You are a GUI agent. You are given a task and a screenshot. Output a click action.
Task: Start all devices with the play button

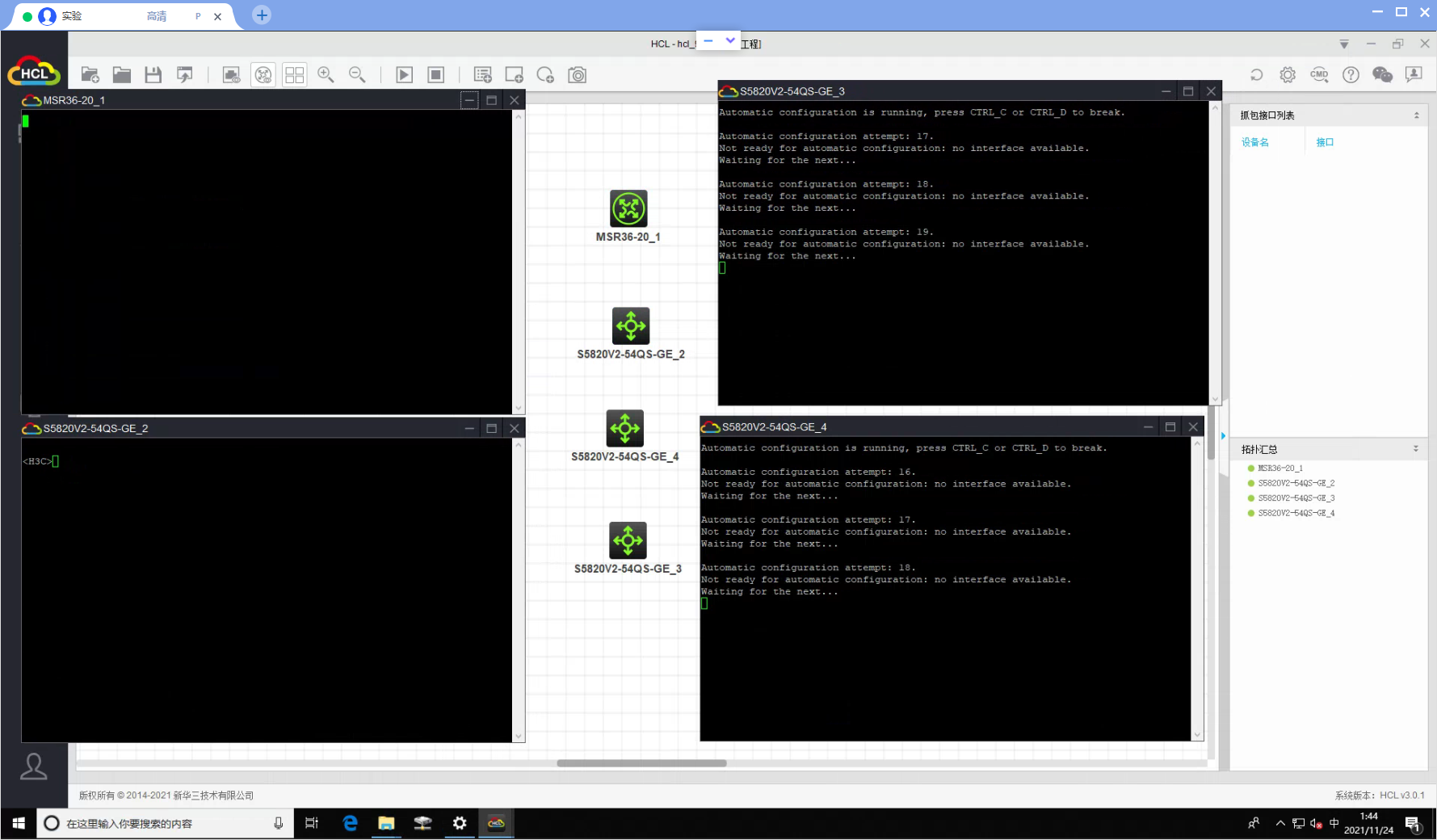coord(404,75)
